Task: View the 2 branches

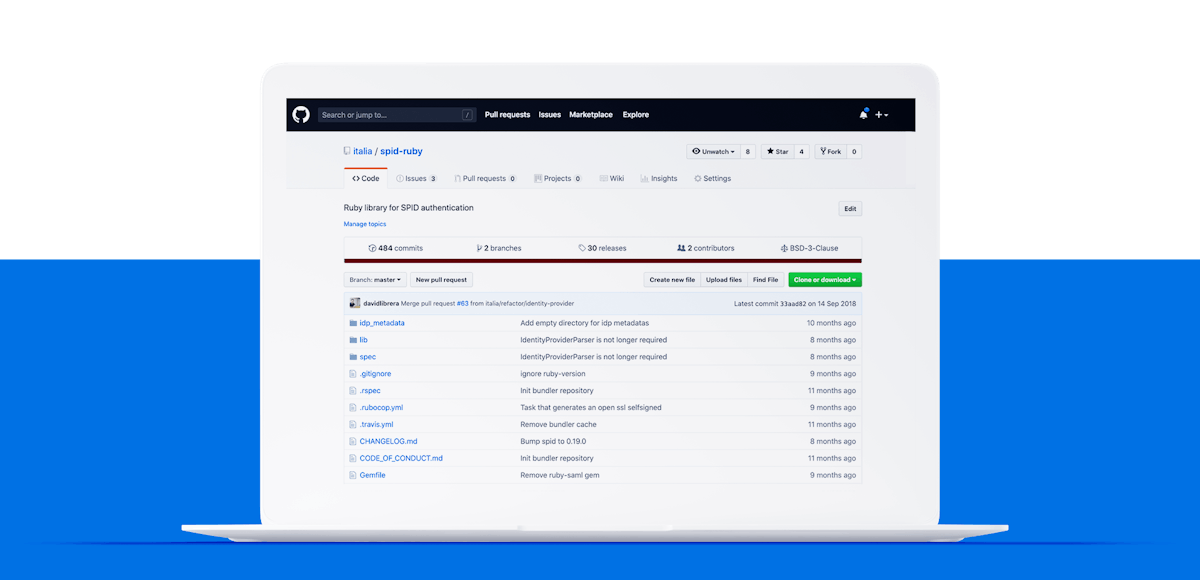Action: point(499,248)
